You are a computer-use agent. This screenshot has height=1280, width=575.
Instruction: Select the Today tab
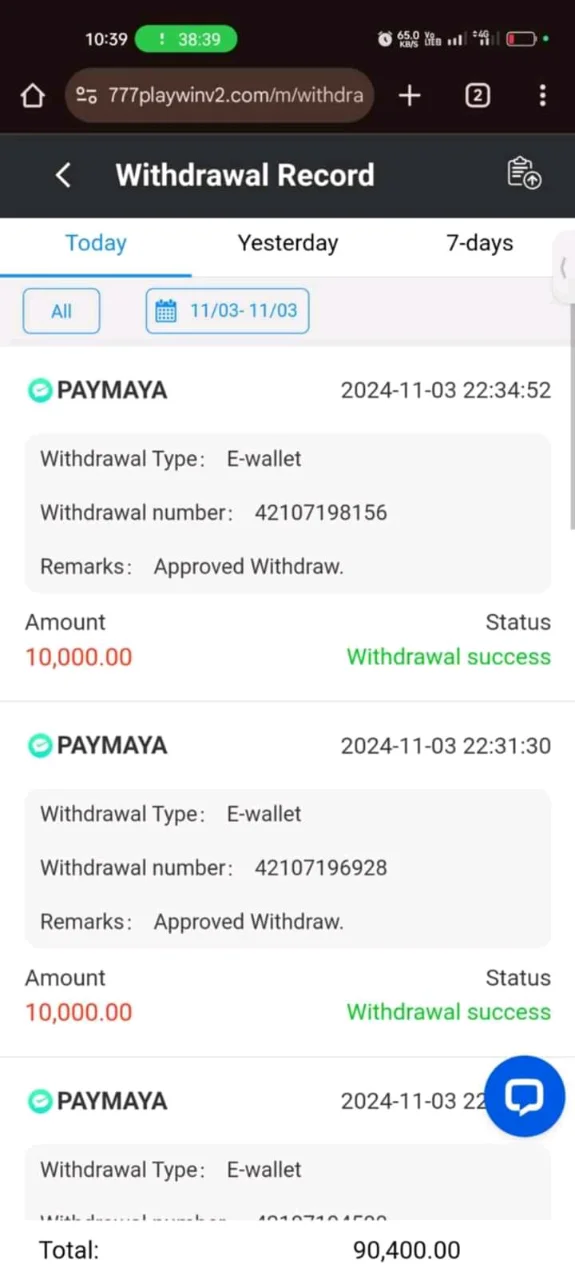coord(96,243)
